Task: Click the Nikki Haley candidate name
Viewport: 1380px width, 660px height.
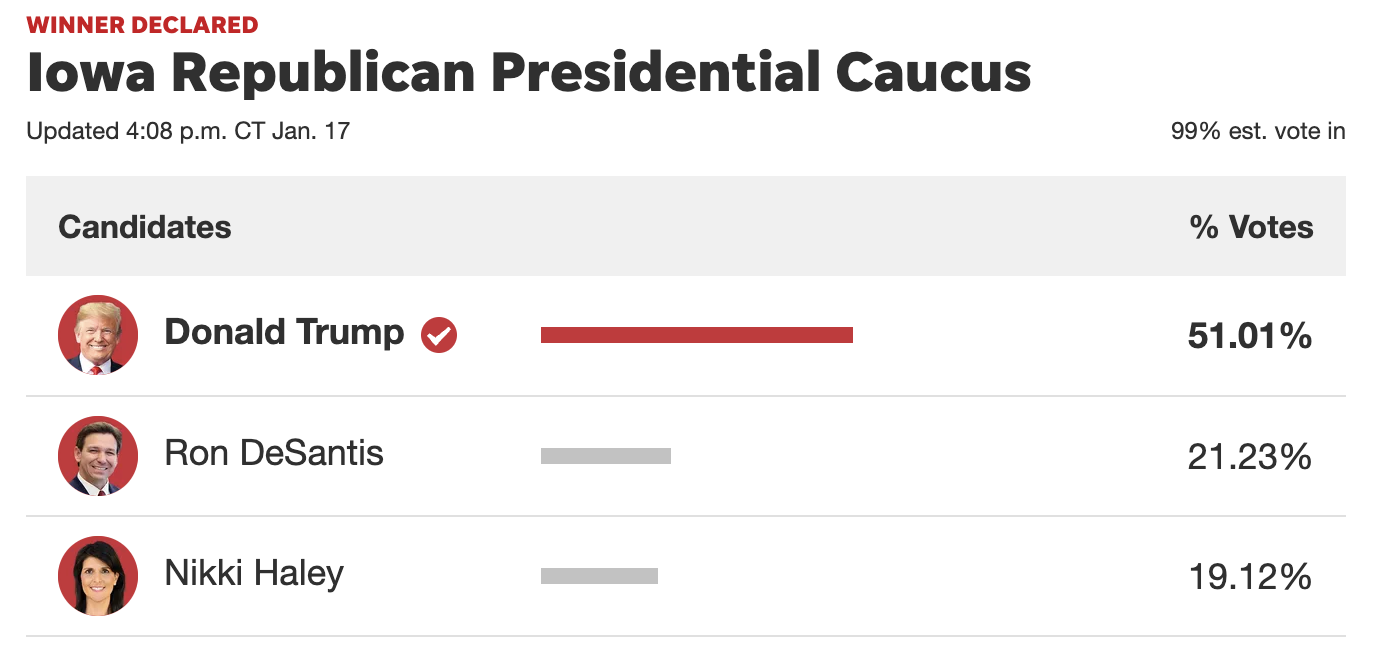Action: (x=254, y=574)
